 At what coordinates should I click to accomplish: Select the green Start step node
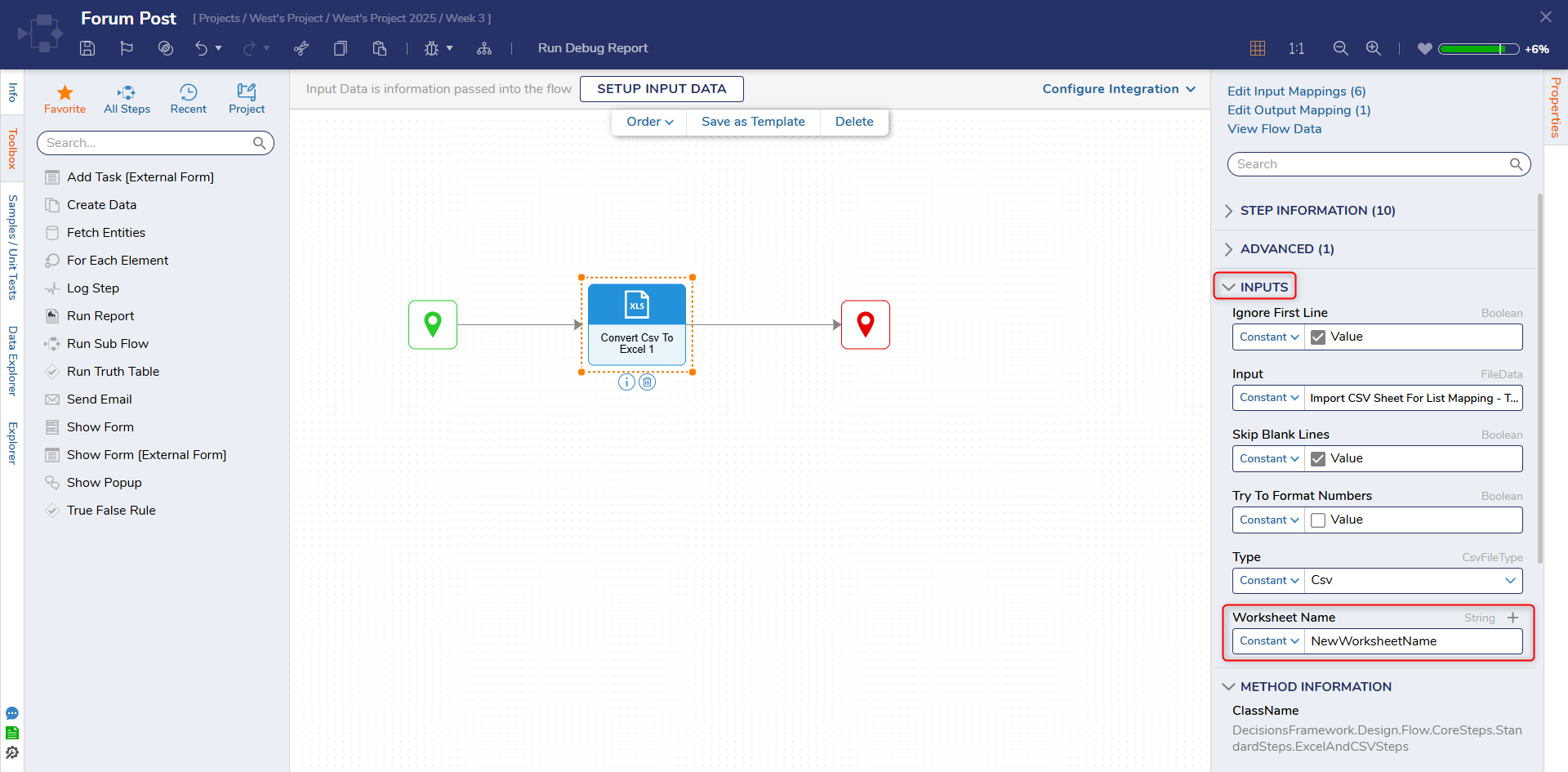click(433, 324)
